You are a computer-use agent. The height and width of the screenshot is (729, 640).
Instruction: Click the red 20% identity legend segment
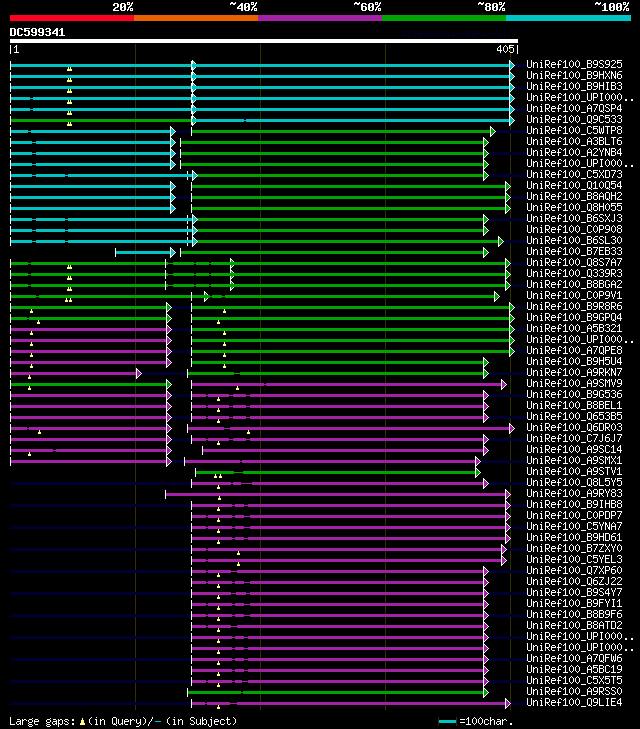72,18
